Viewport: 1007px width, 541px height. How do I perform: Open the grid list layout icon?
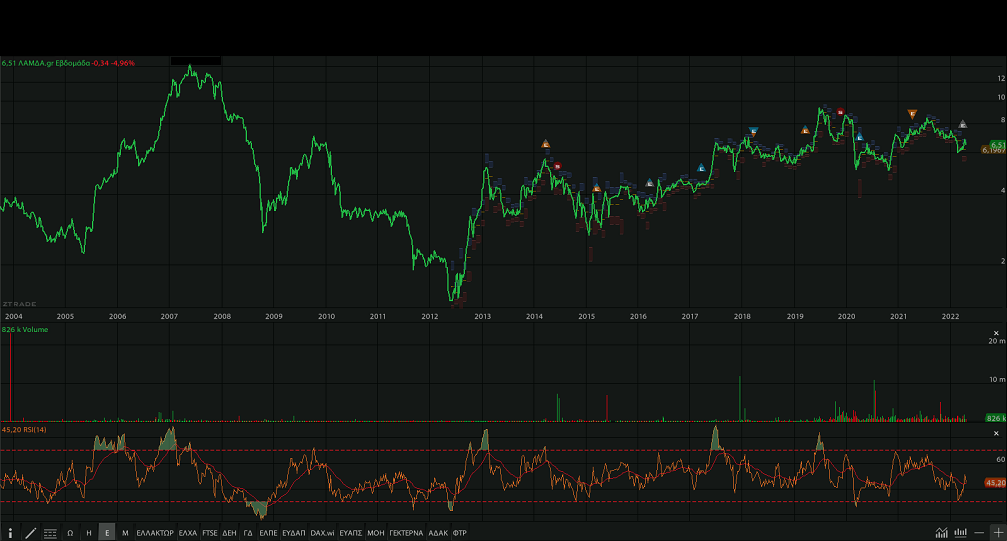(x=50, y=533)
